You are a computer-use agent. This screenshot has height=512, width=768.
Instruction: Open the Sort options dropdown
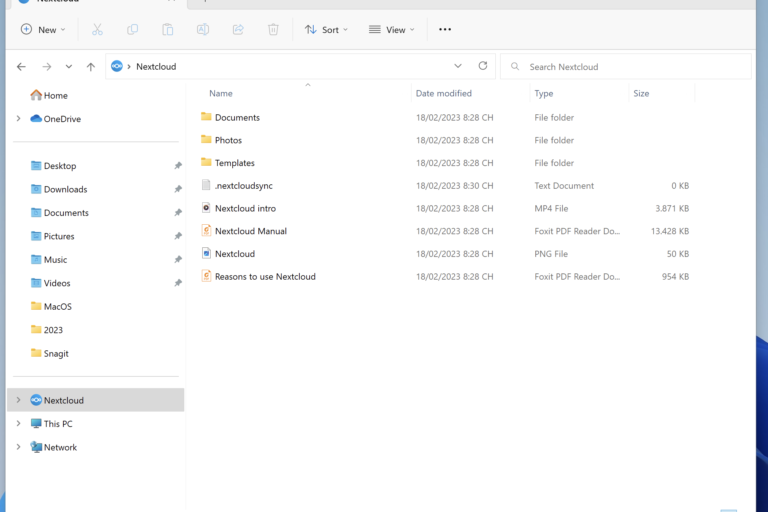pyautogui.click(x=326, y=29)
